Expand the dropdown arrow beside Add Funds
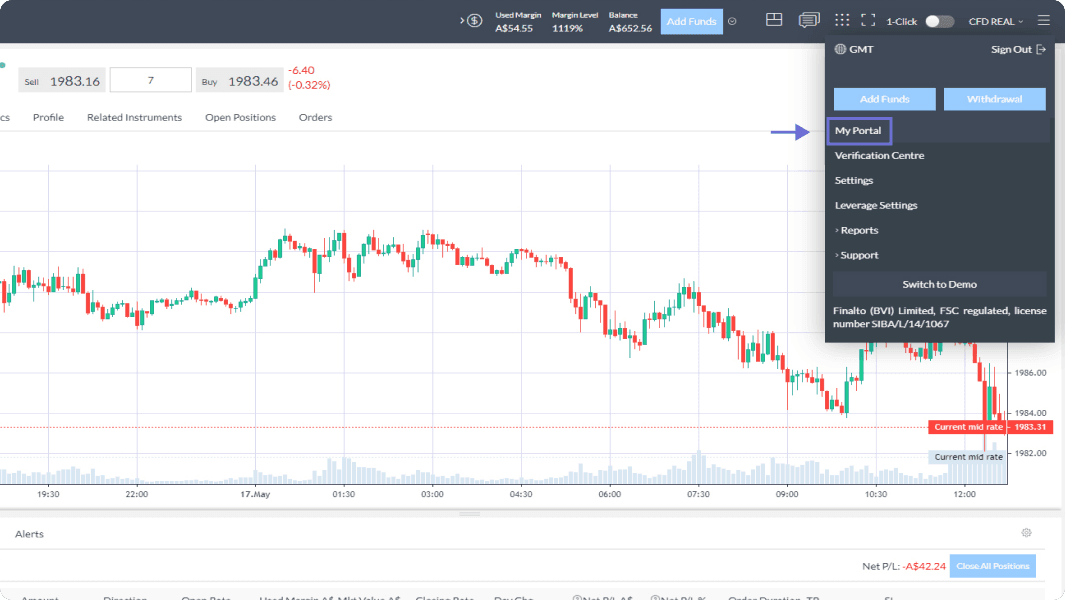This screenshot has width=1065, height=600. pos(732,21)
